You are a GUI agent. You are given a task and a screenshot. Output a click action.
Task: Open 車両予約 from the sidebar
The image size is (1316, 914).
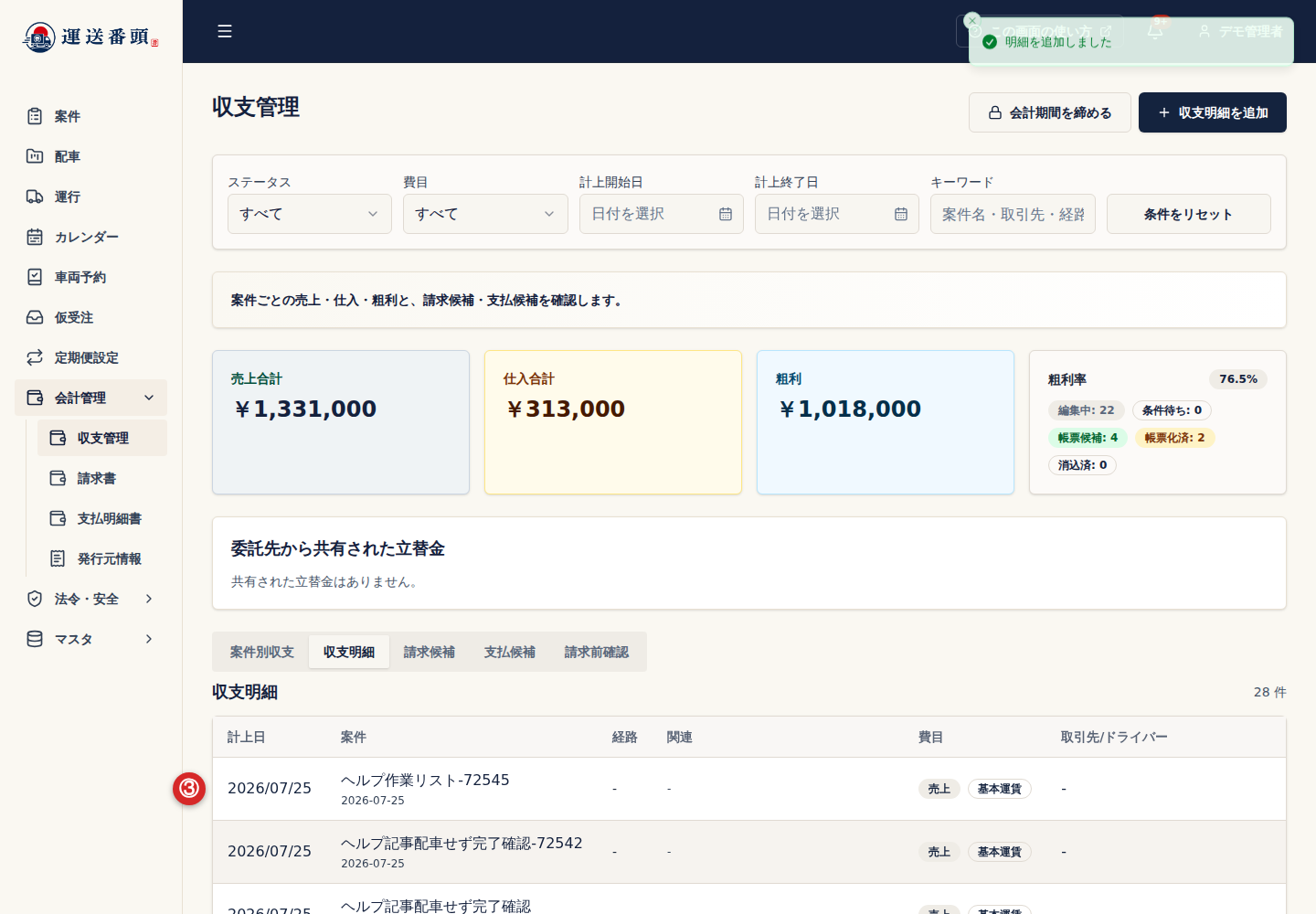pos(90,277)
